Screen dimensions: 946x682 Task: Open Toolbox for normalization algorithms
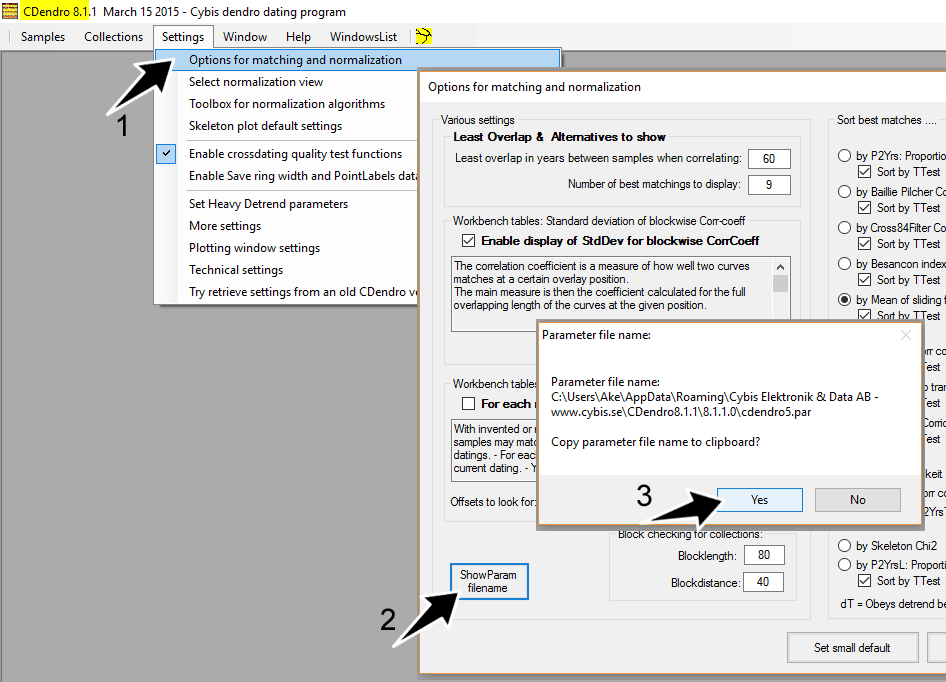[286, 104]
